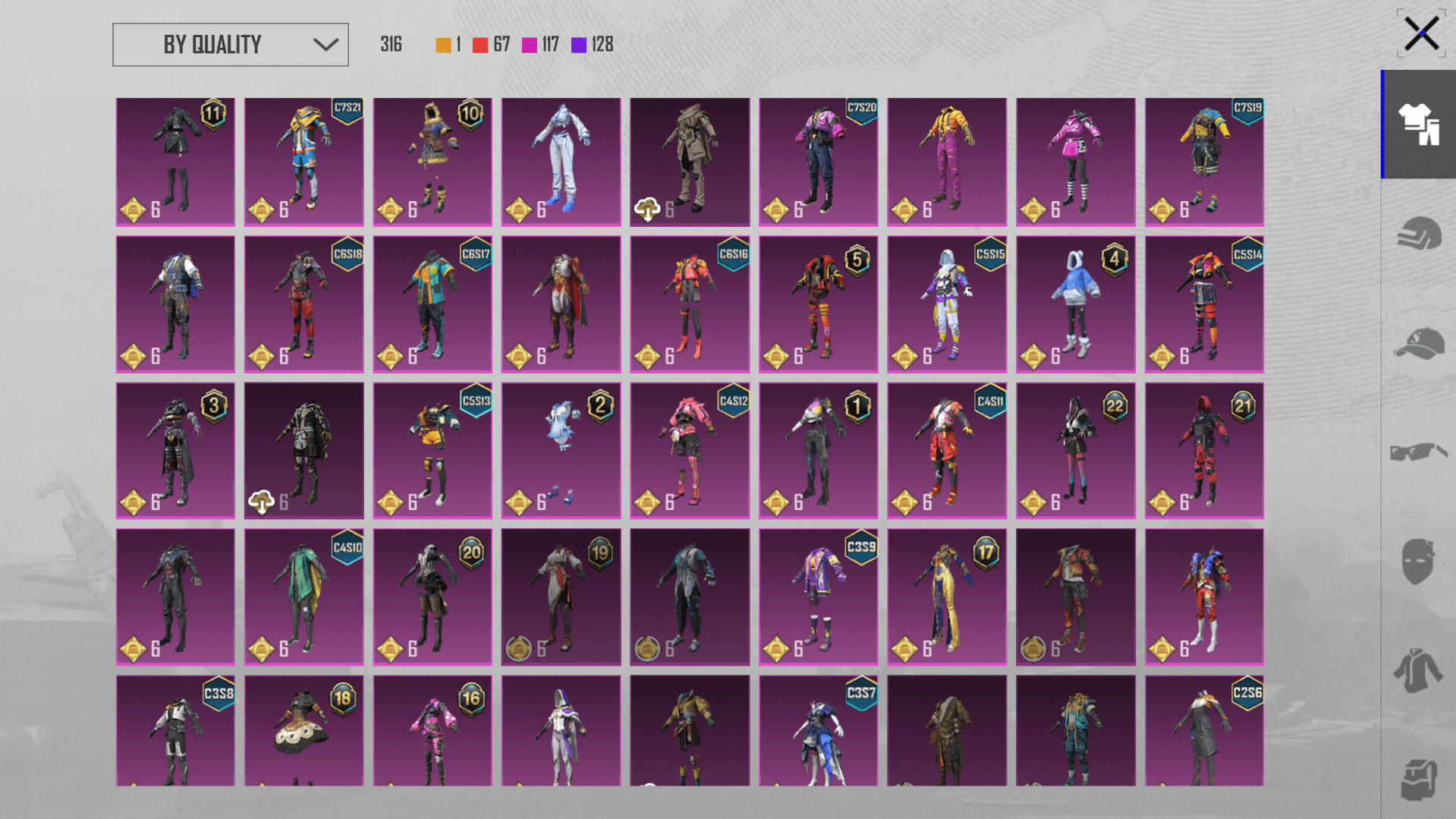This screenshot has width=1456, height=819.
Task: Select the face mask category icon
Action: coord(1418,562)
